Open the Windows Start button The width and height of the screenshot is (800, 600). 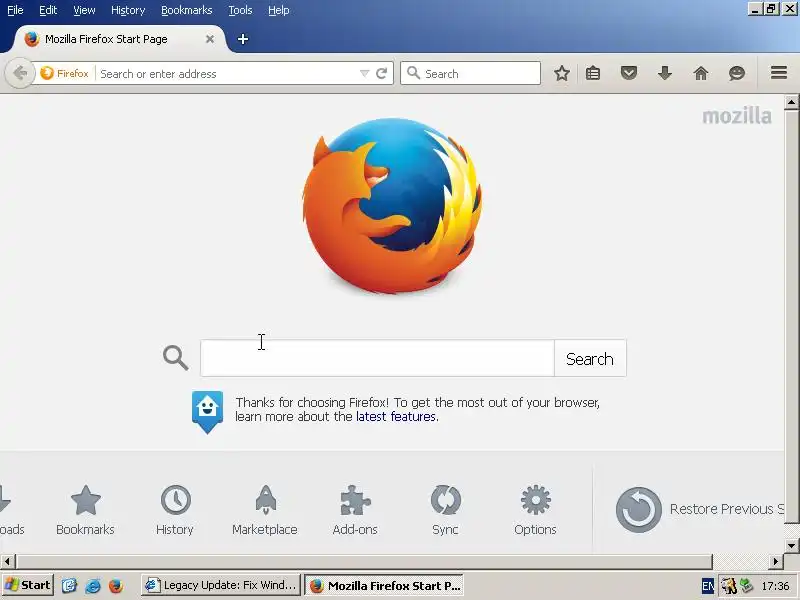(28, 585)
